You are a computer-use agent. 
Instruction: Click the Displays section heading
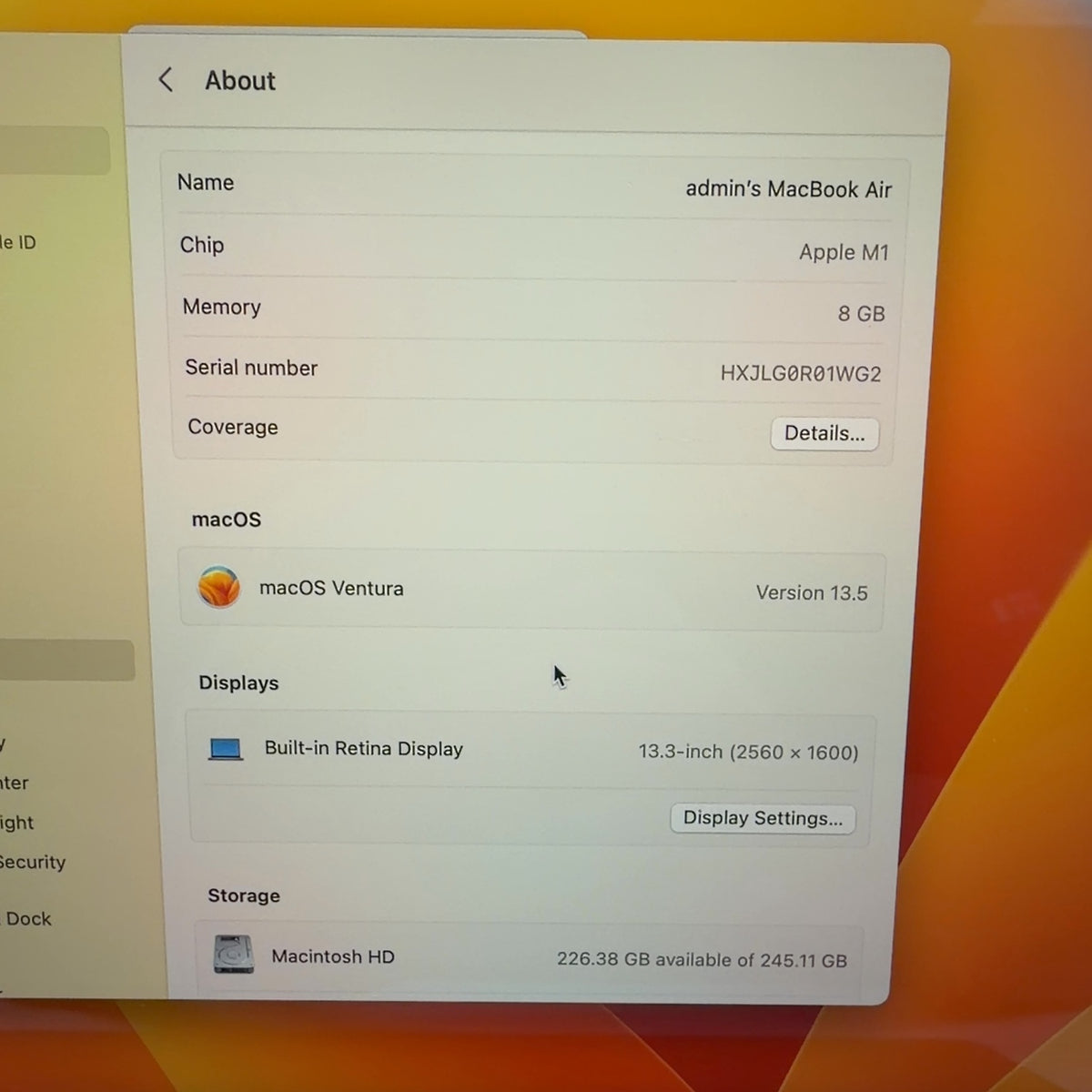pos(238,682)
